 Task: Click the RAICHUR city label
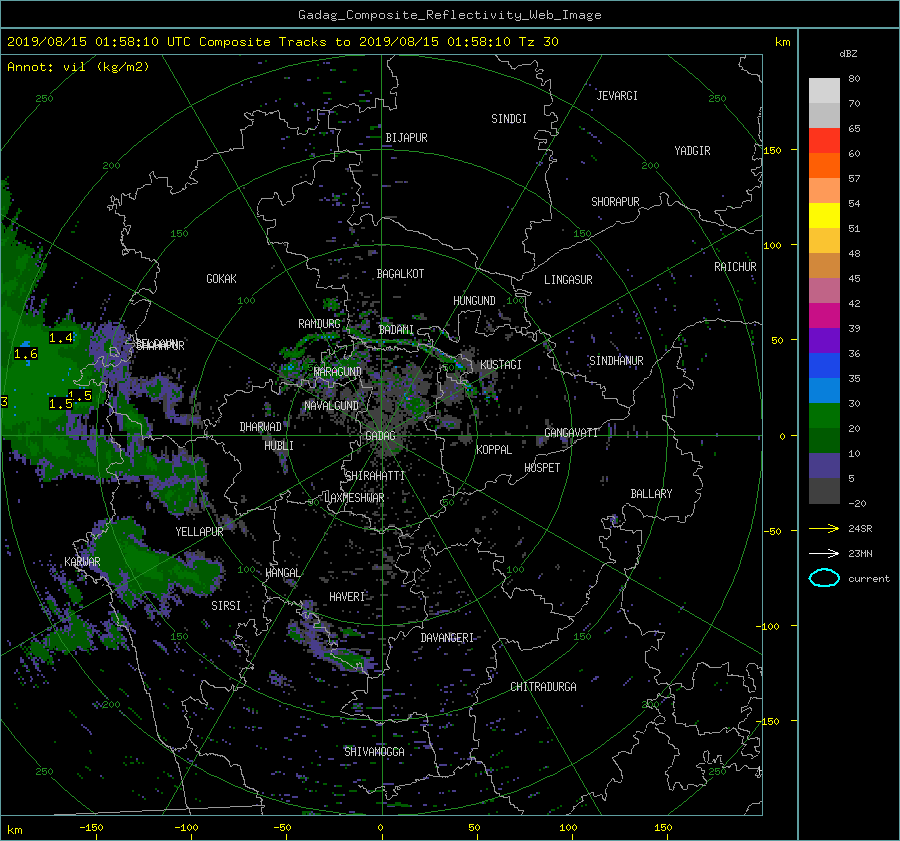pos(735,267)
